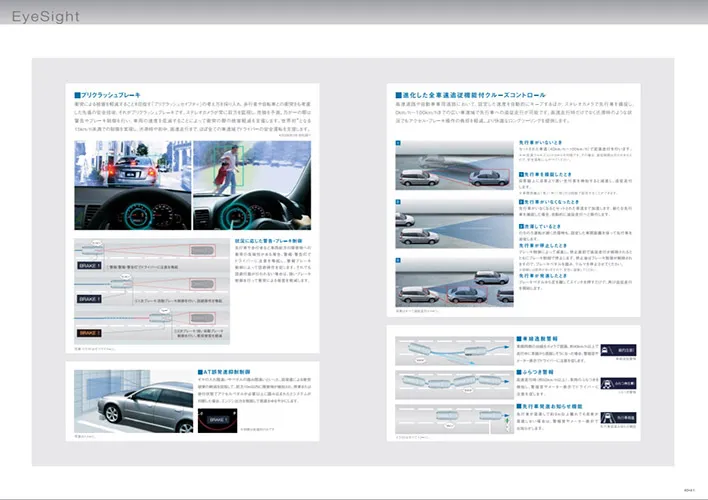The image size is (708, 500).
Task: Open cruise image with red-outlined car ahead
Action: pos(455,165)
